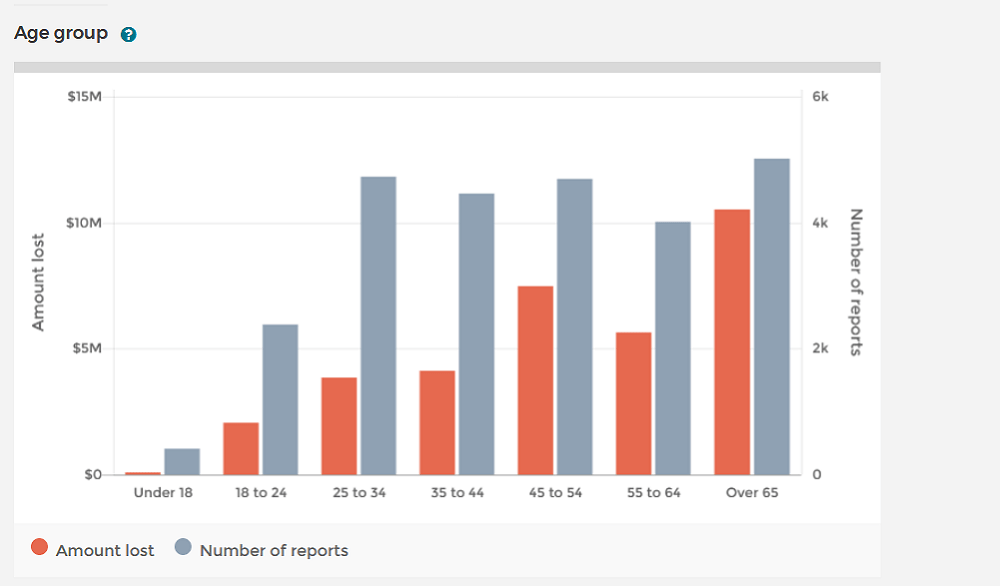This screenshot has height=586, width=1000.
Task: Select the Under 18 number of reports bar
Action: tap(182, 461)
